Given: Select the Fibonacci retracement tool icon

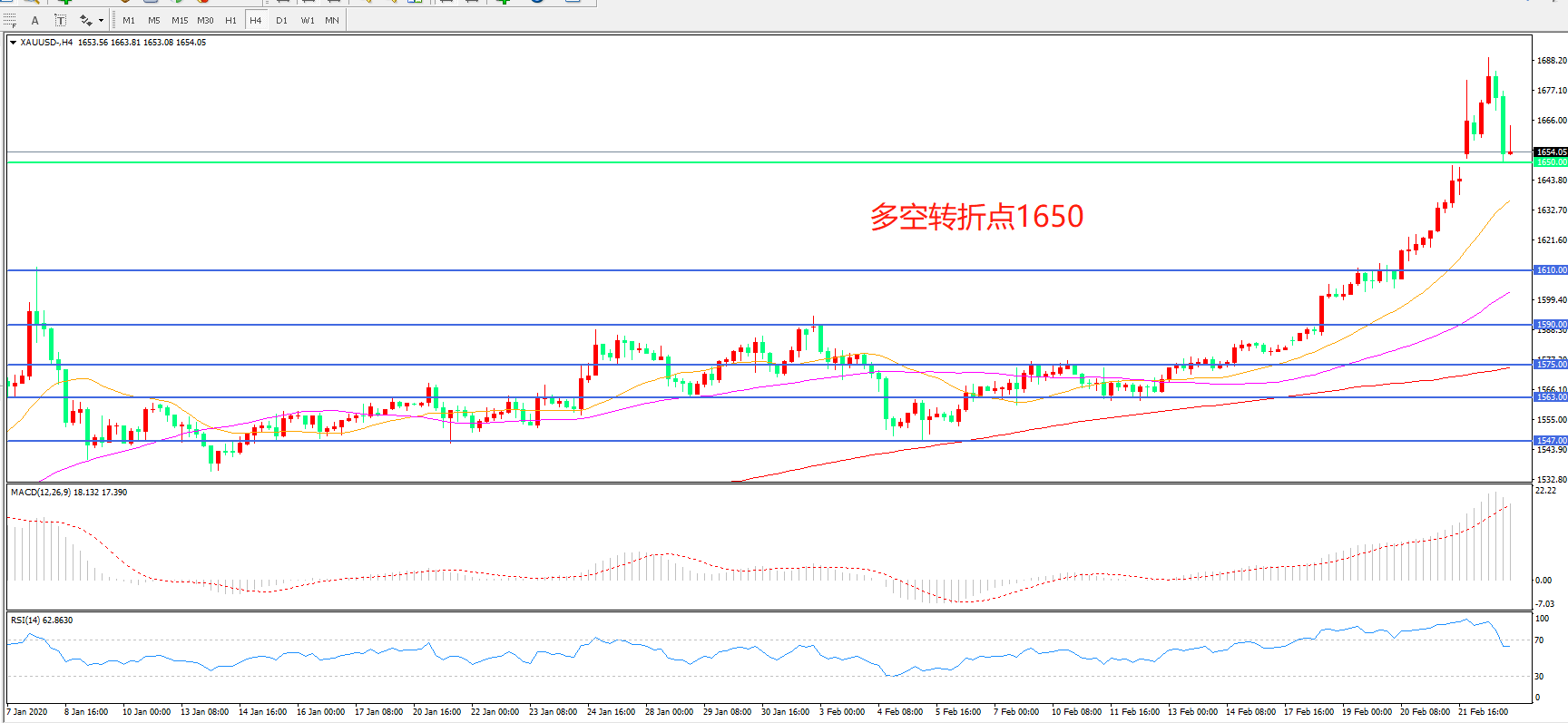Looking at the screenshot, I should (10, 20).
